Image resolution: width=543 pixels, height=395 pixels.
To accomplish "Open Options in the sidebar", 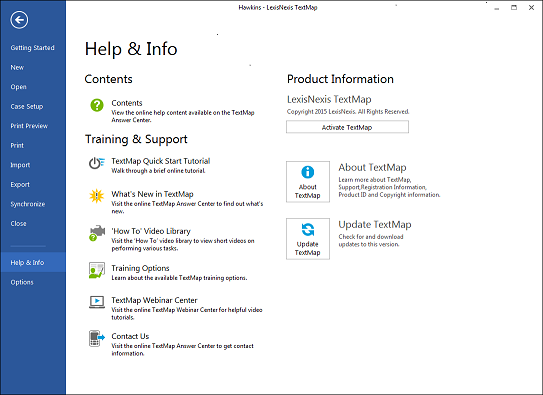I will click(x=22, y=282).
